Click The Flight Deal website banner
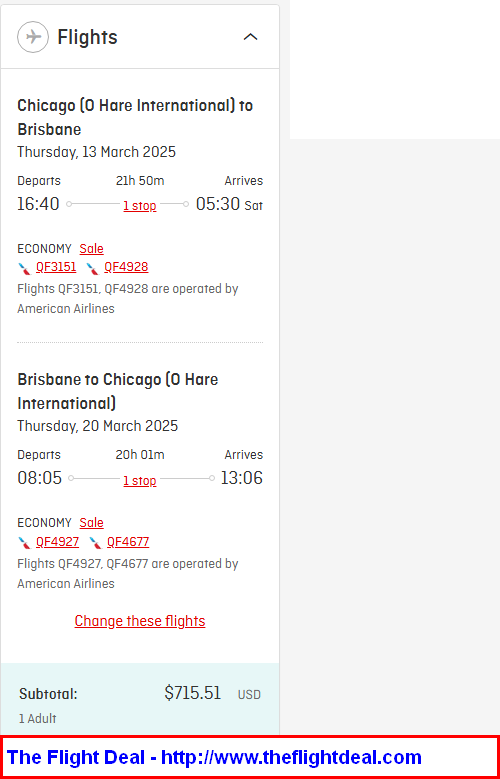 point(250,757)
